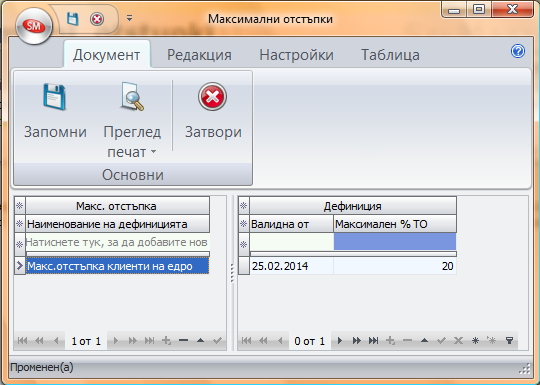The image size is (540, 385).
Task: Click the 0 от 1 record counter
Action: point(309,341)
